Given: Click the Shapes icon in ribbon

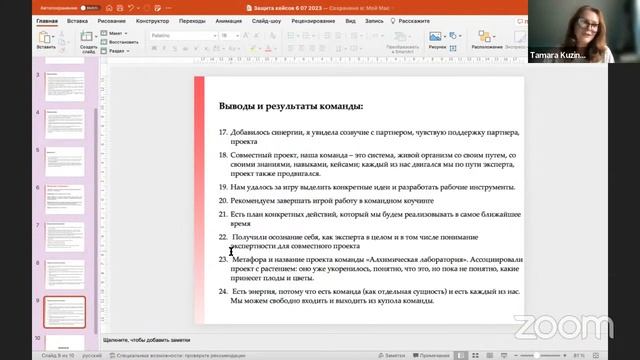Looking at the screenshot, I should coord(453,36).
